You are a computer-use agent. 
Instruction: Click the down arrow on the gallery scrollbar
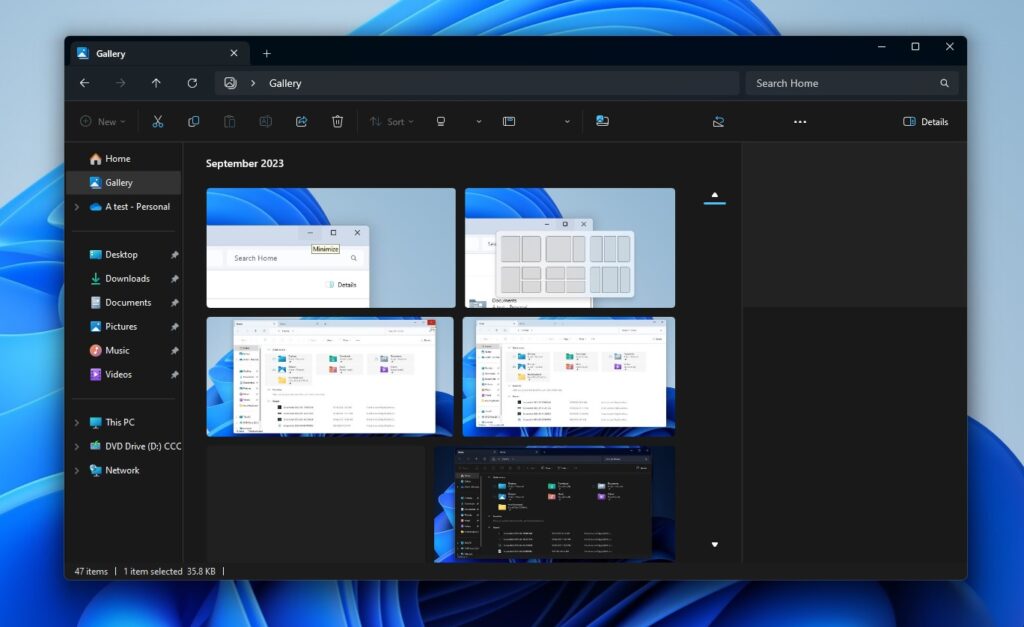pos(714,544)
